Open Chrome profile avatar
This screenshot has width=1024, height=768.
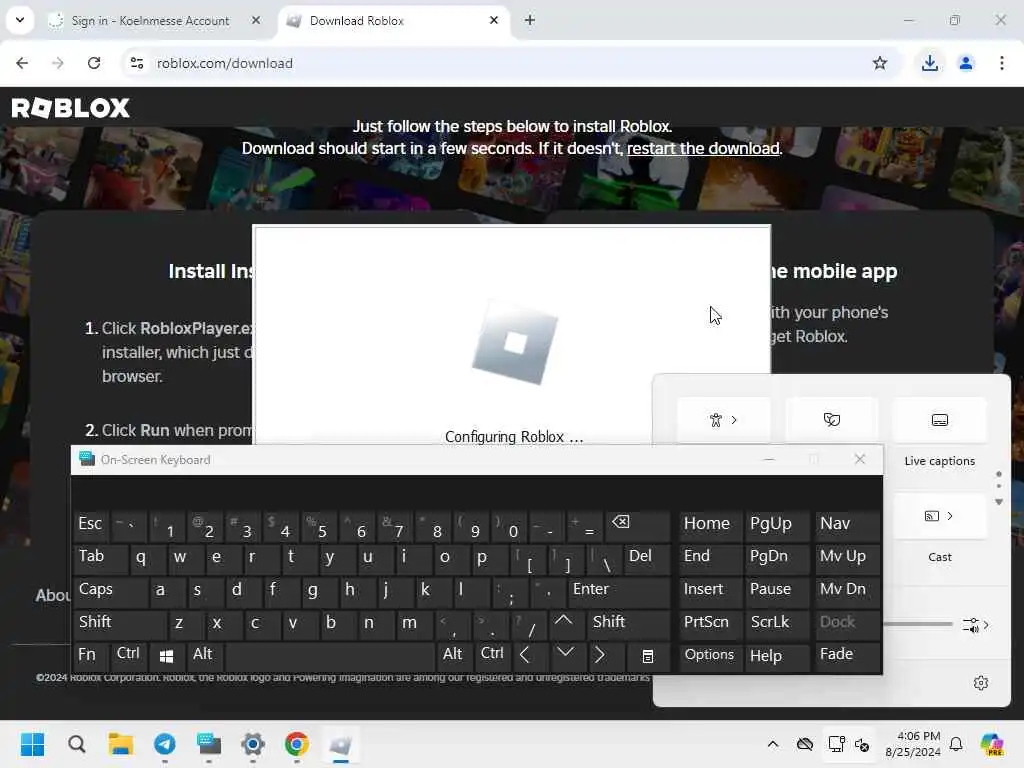click(965, 63)
